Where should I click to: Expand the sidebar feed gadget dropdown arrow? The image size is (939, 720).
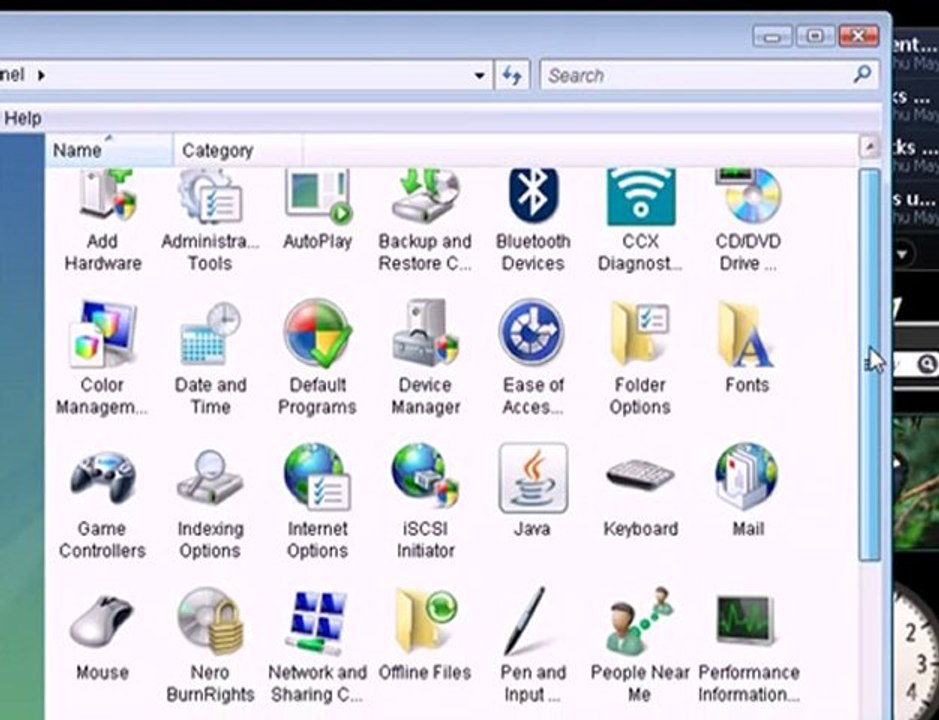tap(903, 254)
